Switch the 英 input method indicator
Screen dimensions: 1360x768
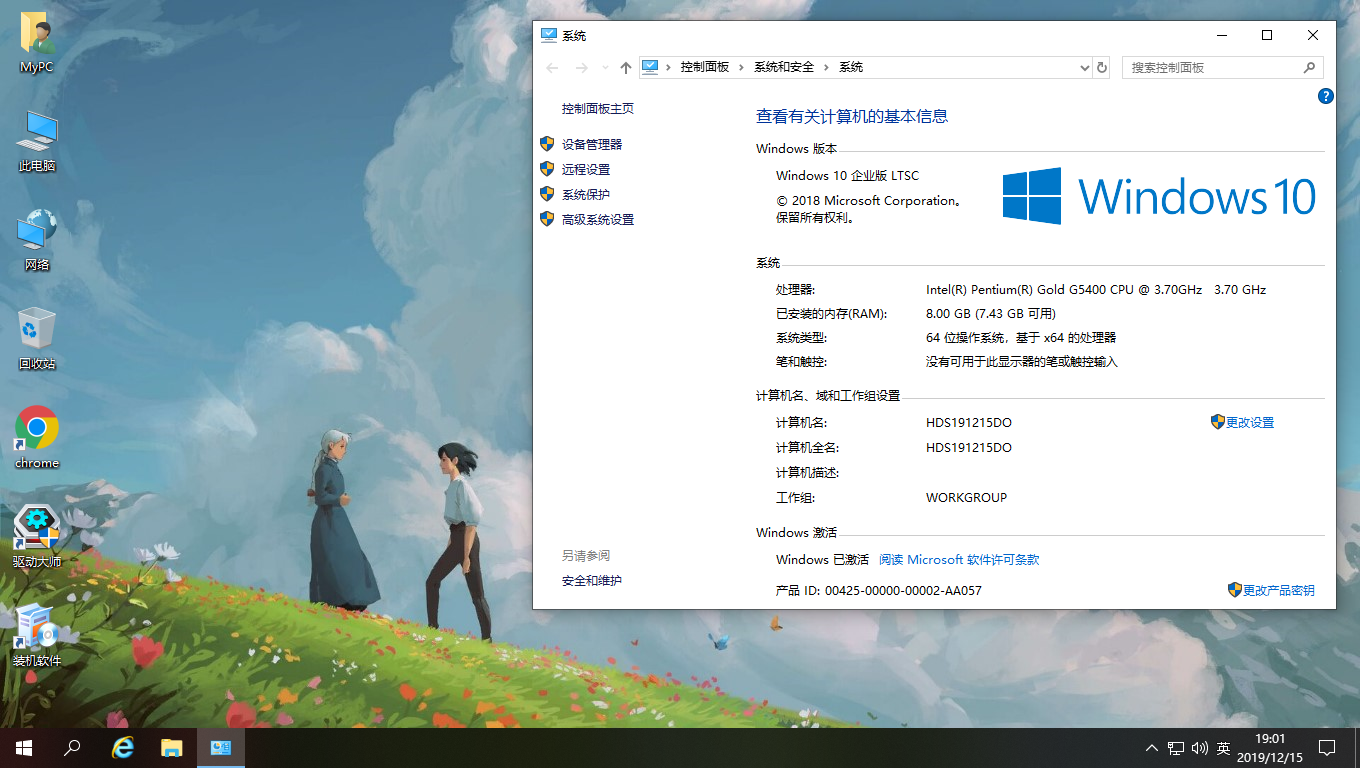coord(1224,747)
